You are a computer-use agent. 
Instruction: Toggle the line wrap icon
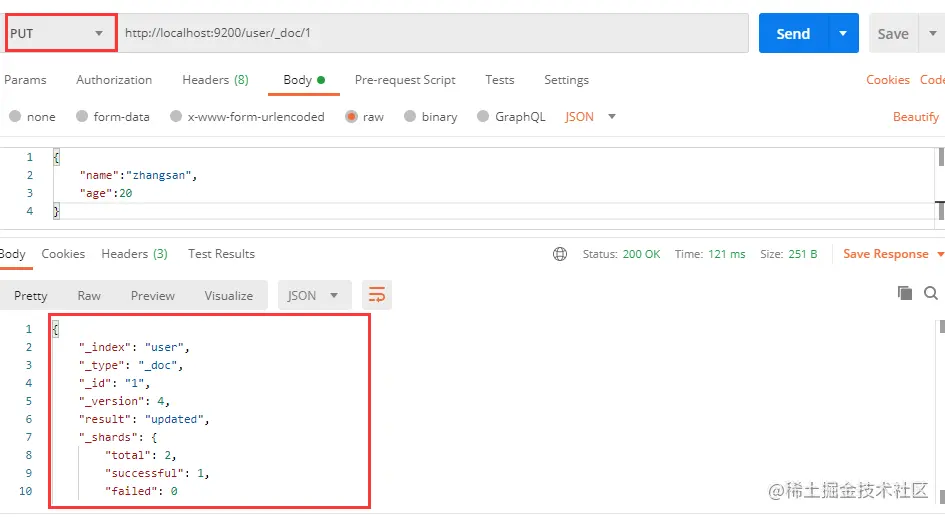[x=377, y=295]
